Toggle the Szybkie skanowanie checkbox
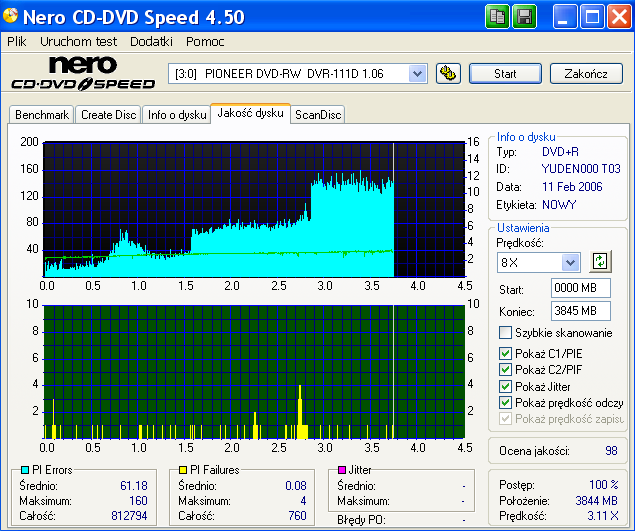The image size is (635, 531). coord(505,333)
